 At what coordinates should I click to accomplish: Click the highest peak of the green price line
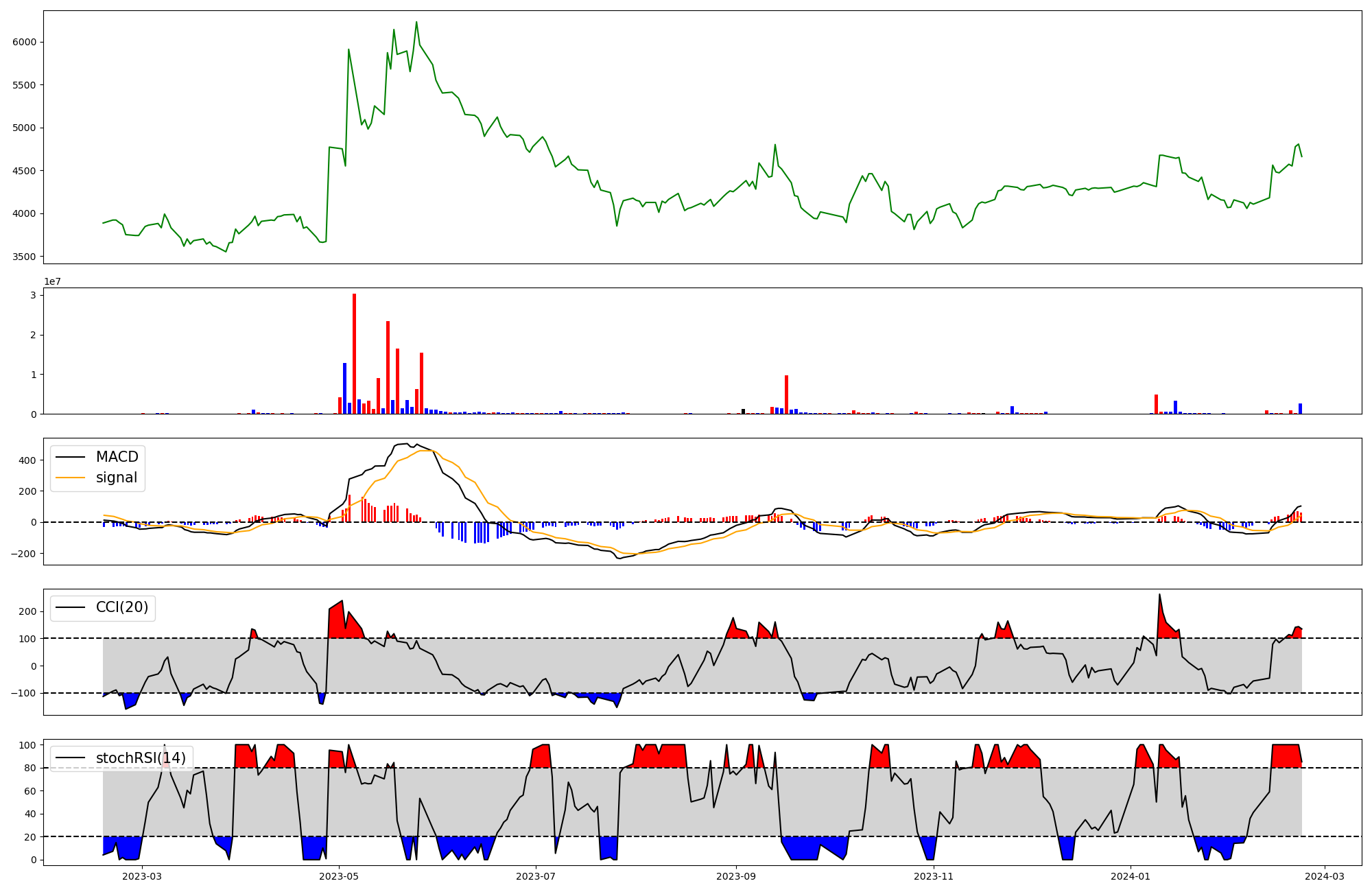(416, 23)
